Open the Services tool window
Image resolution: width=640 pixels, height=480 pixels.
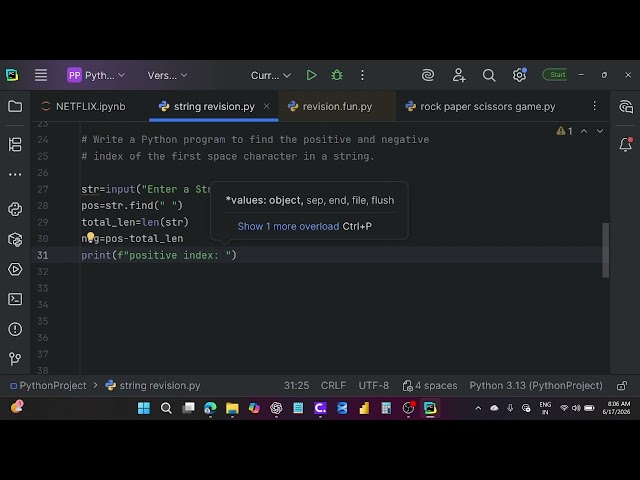(15, 269)
